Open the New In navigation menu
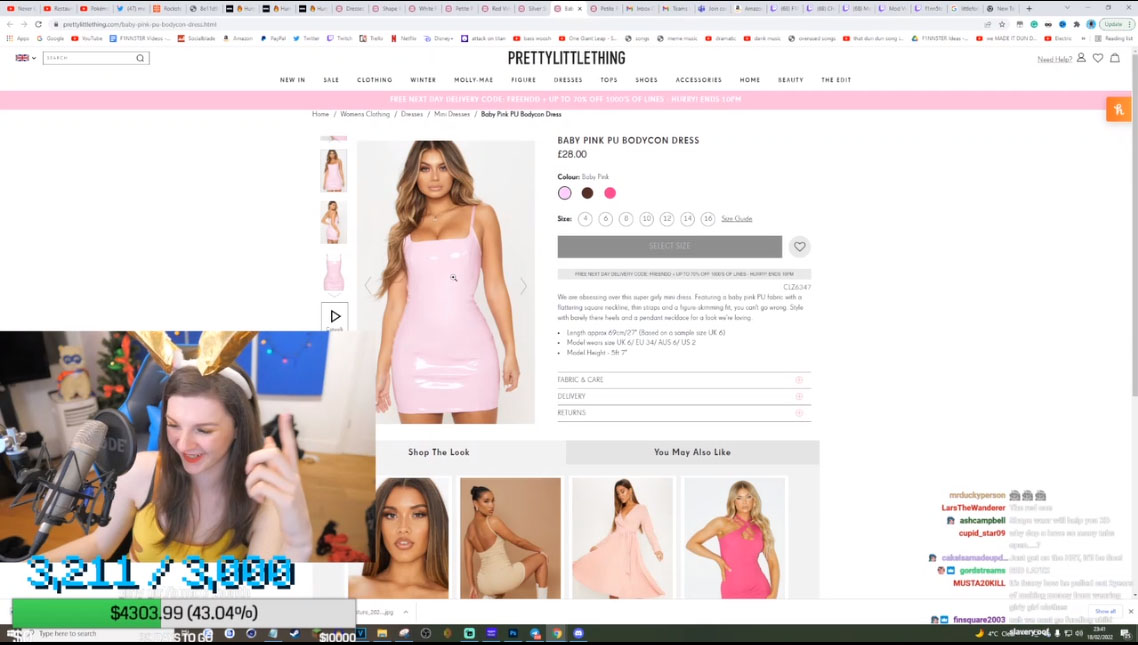The width and height of the screenshot is (1138, 645). pyautogui.click(x=292, y=80)
